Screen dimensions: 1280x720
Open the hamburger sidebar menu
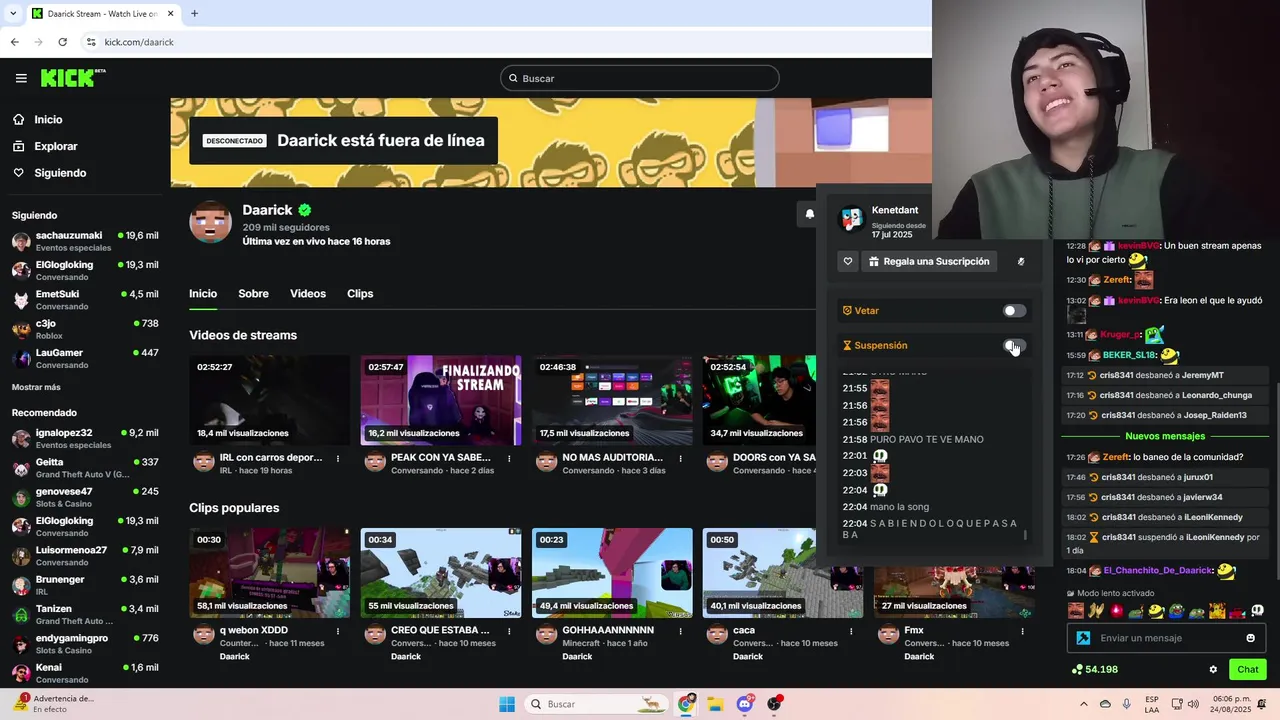(x=21, y=78)
